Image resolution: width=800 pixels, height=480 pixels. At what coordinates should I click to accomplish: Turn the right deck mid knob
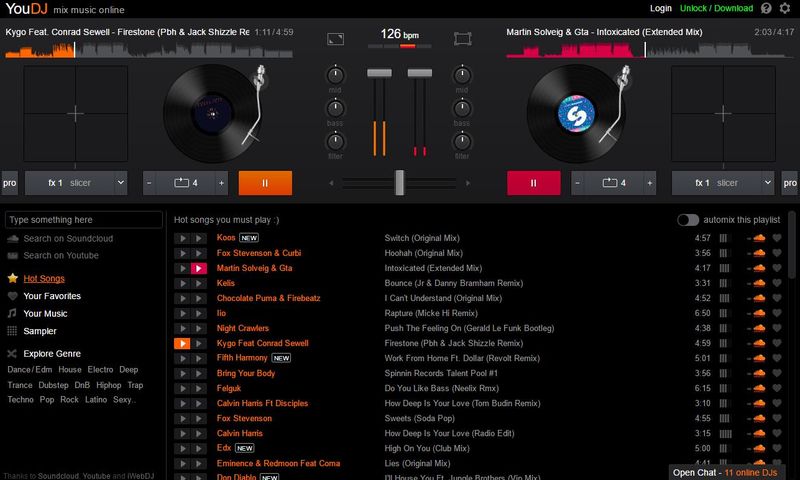[x=462, y=75]
